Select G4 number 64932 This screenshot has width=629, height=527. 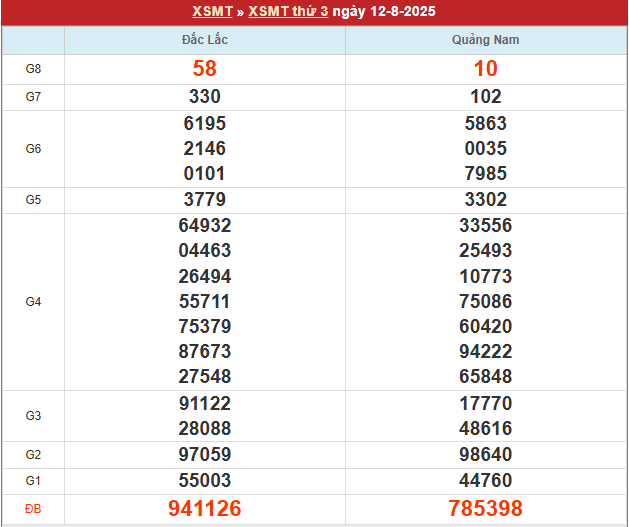[205, 225]
